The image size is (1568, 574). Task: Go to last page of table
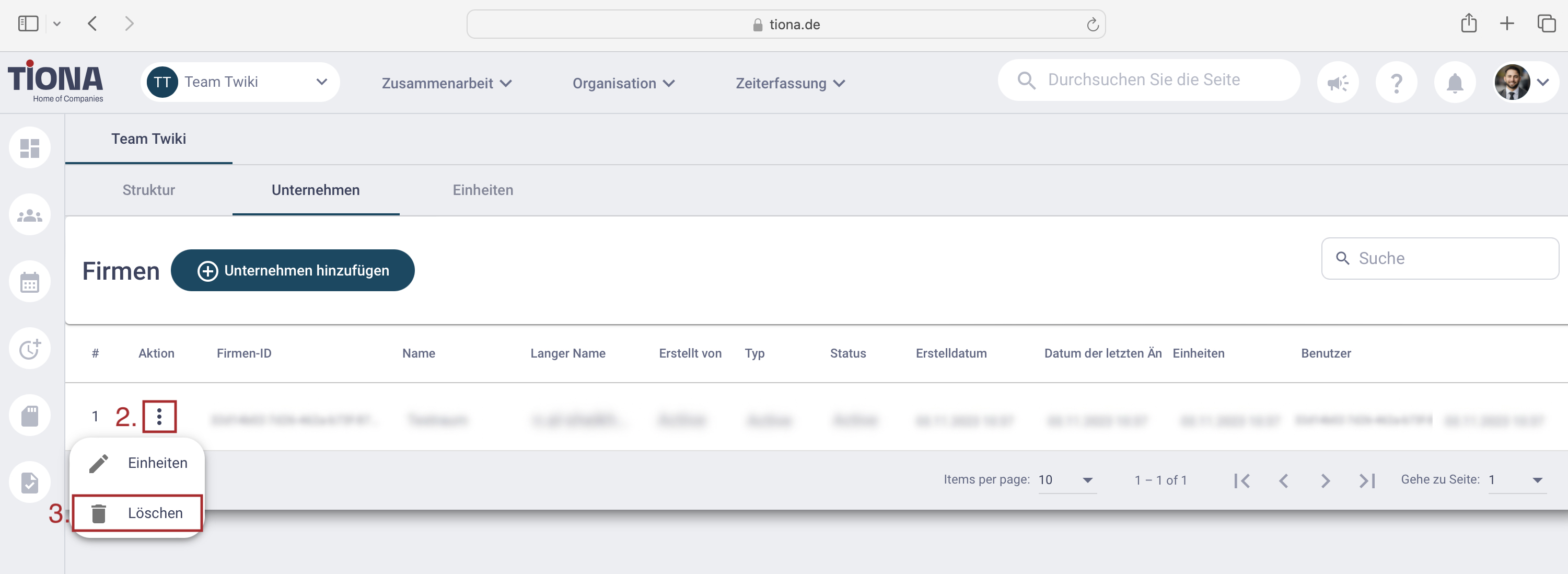tap(1367, 481)
